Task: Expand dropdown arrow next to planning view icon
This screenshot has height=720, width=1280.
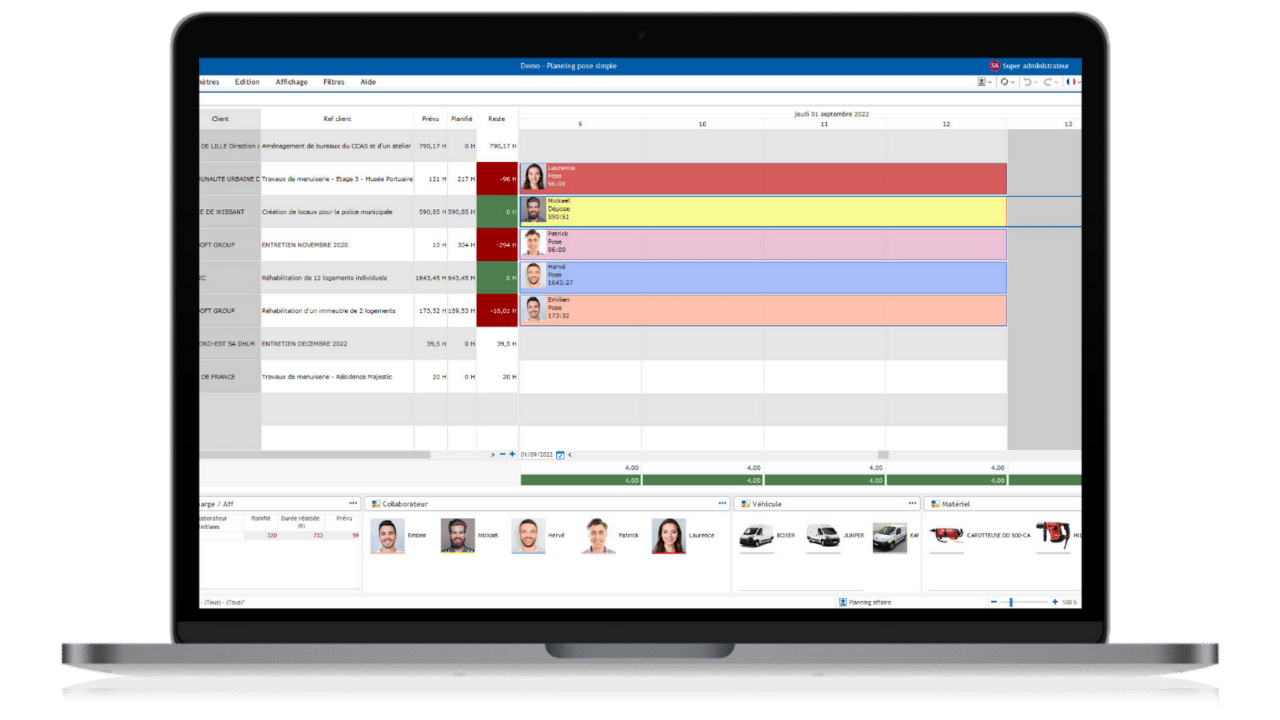Action: coord(990,82)
